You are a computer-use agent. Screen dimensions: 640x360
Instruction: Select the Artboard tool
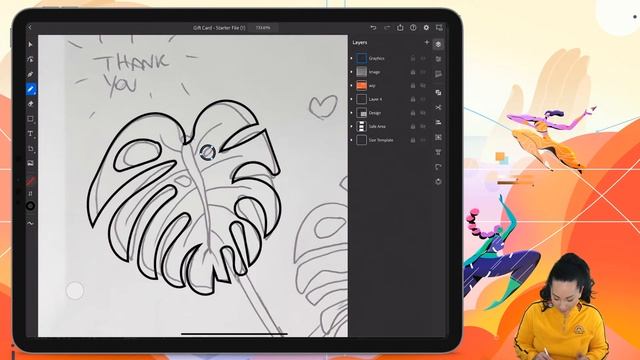pyautogui.click(x=30, y=149)
